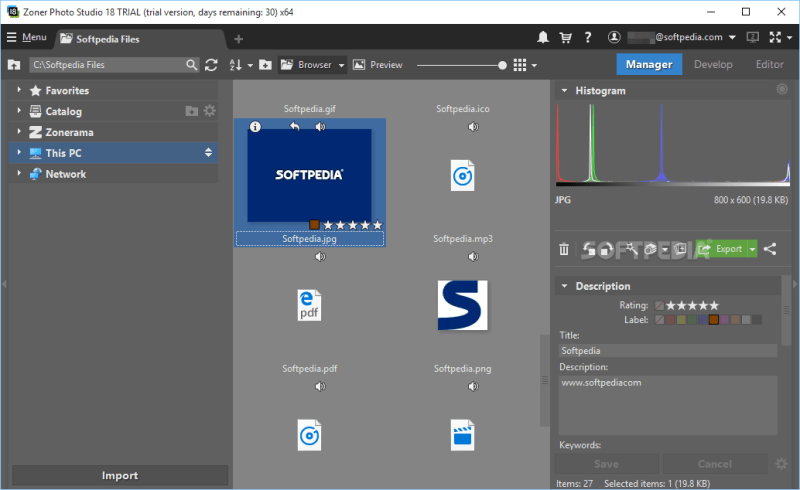The image size is (800, 490).
Task: Click the refresh folder icon
Action: click(x=211, y=65)
